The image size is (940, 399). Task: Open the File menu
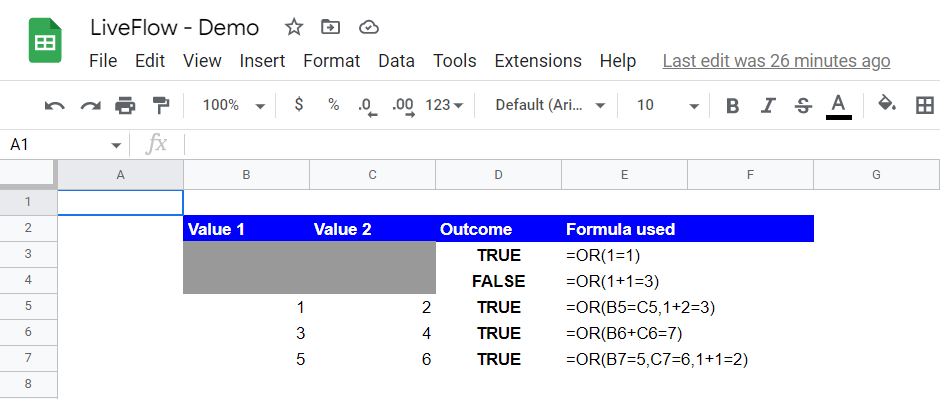(x=103, y=61)
